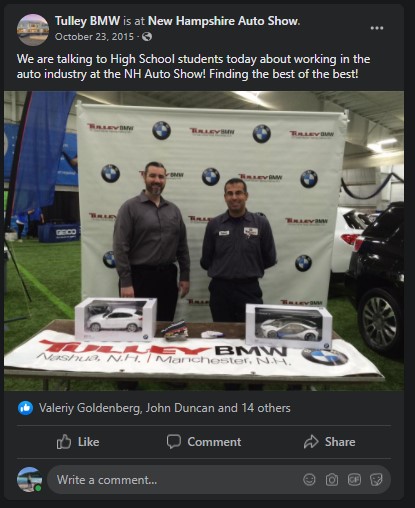Insert an emoji with smiley icon
Screen dimensions: 415x508
(309, 480)
